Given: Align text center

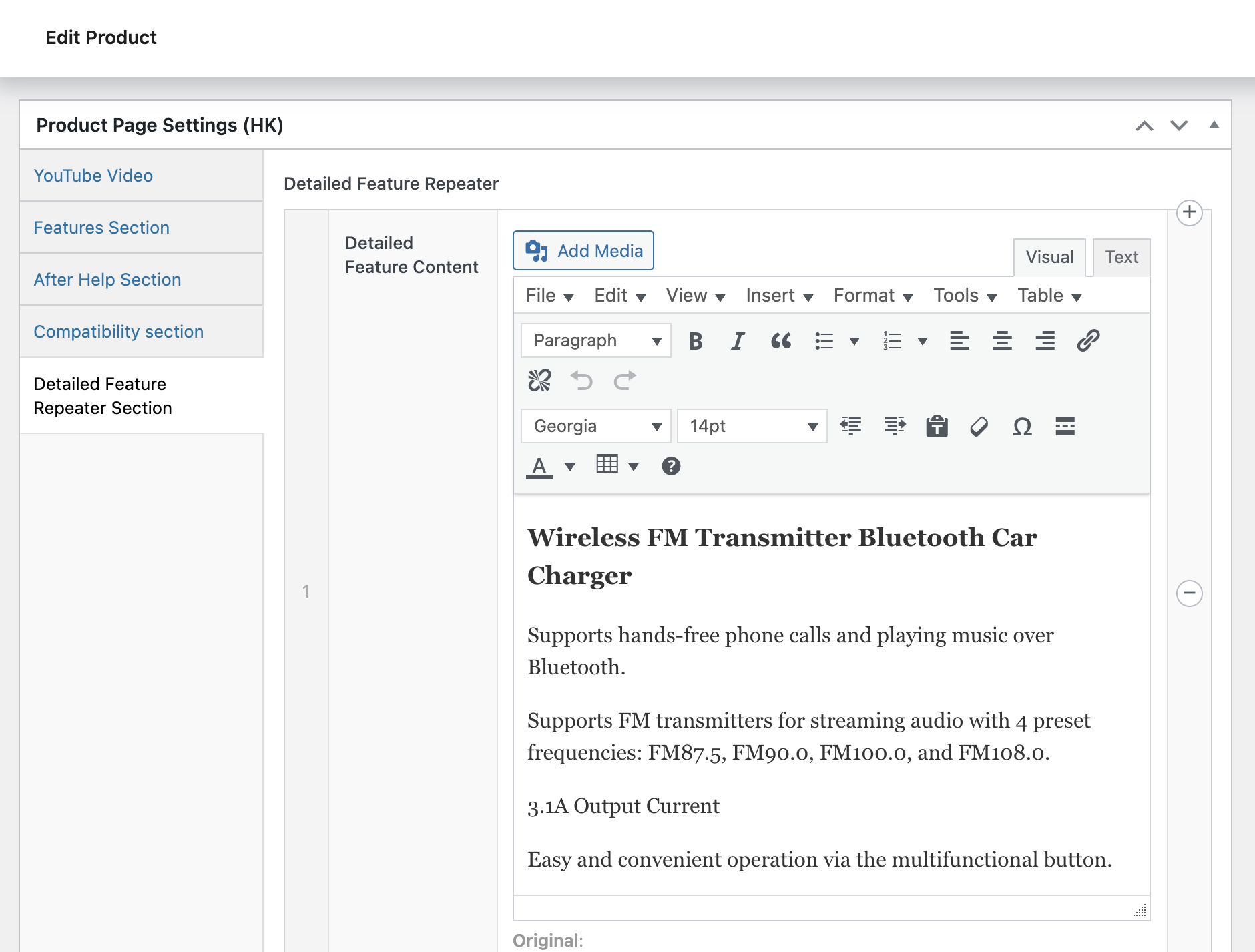Looking at the screenshot, I should point(1002,341).
